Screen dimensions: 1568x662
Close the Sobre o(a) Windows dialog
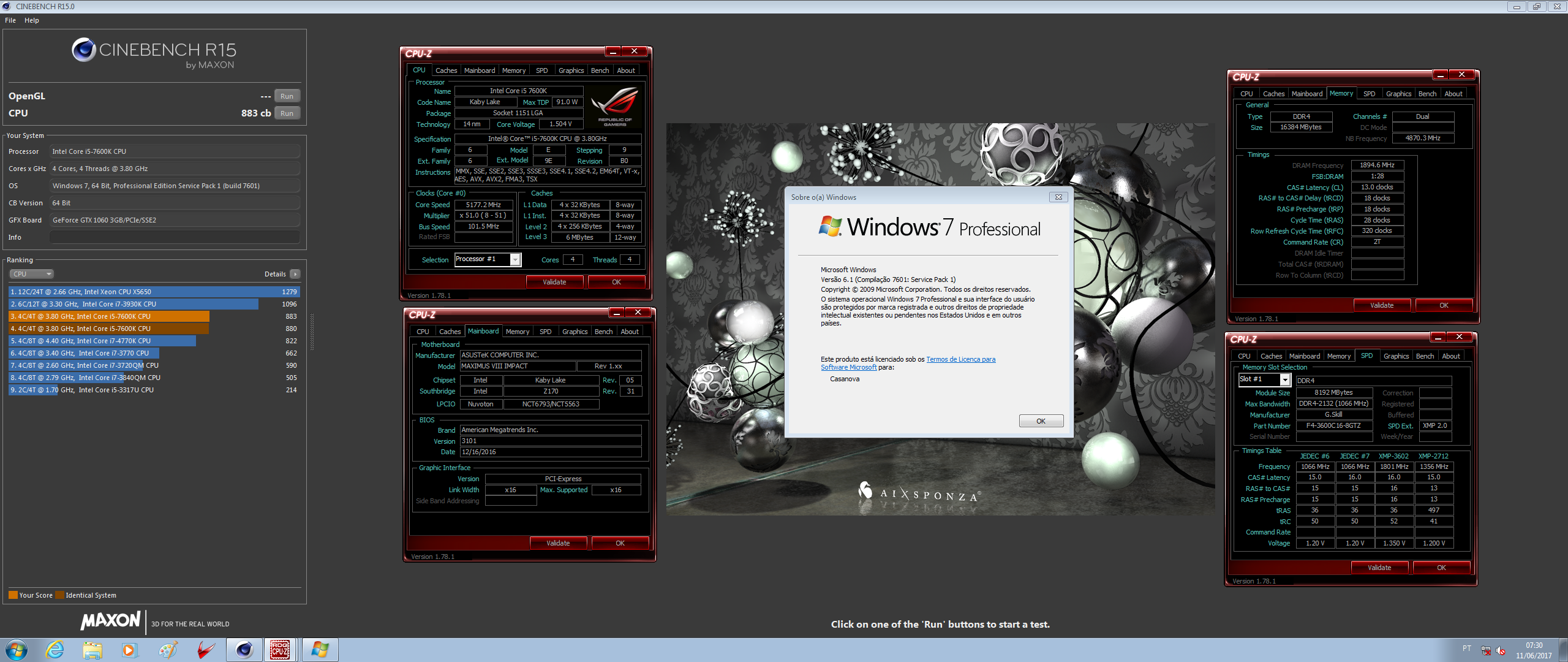[x=1058, y=197]
